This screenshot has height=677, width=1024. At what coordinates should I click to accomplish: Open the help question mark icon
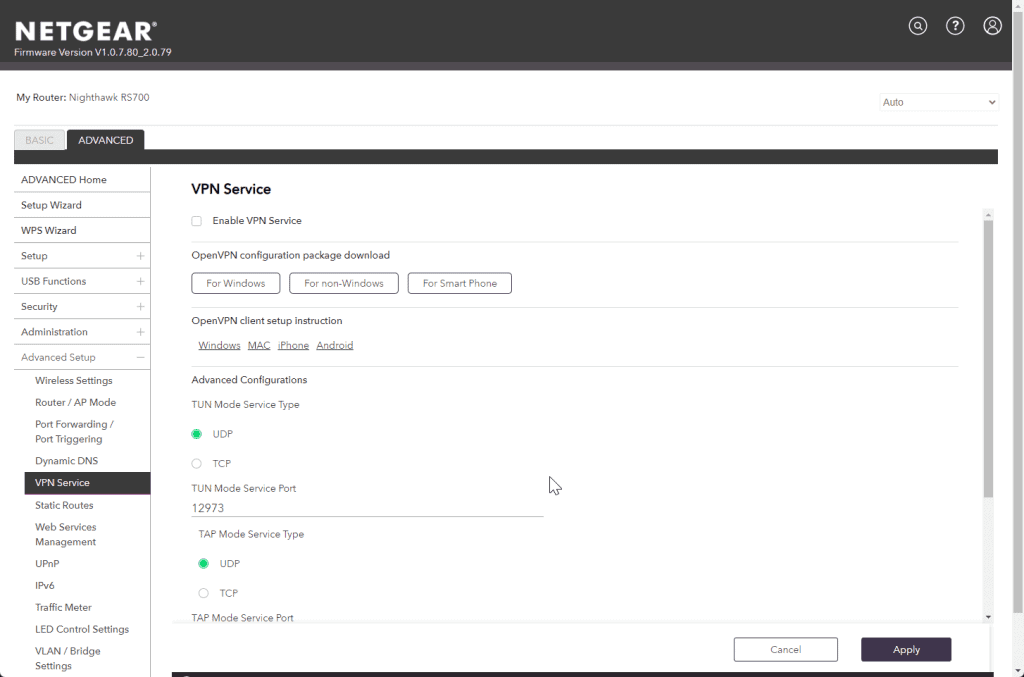(x=955, y=26)
